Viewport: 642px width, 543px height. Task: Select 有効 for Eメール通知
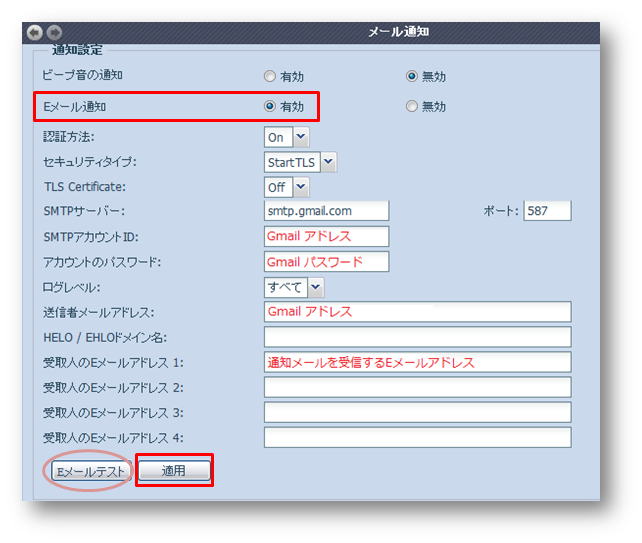click(x=269, y=106)
